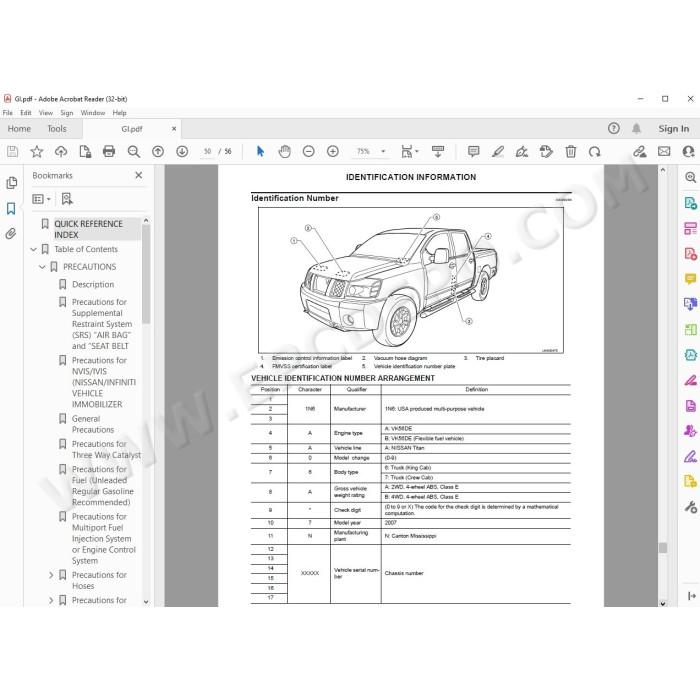Open the Description bookmark

(93, 284)
